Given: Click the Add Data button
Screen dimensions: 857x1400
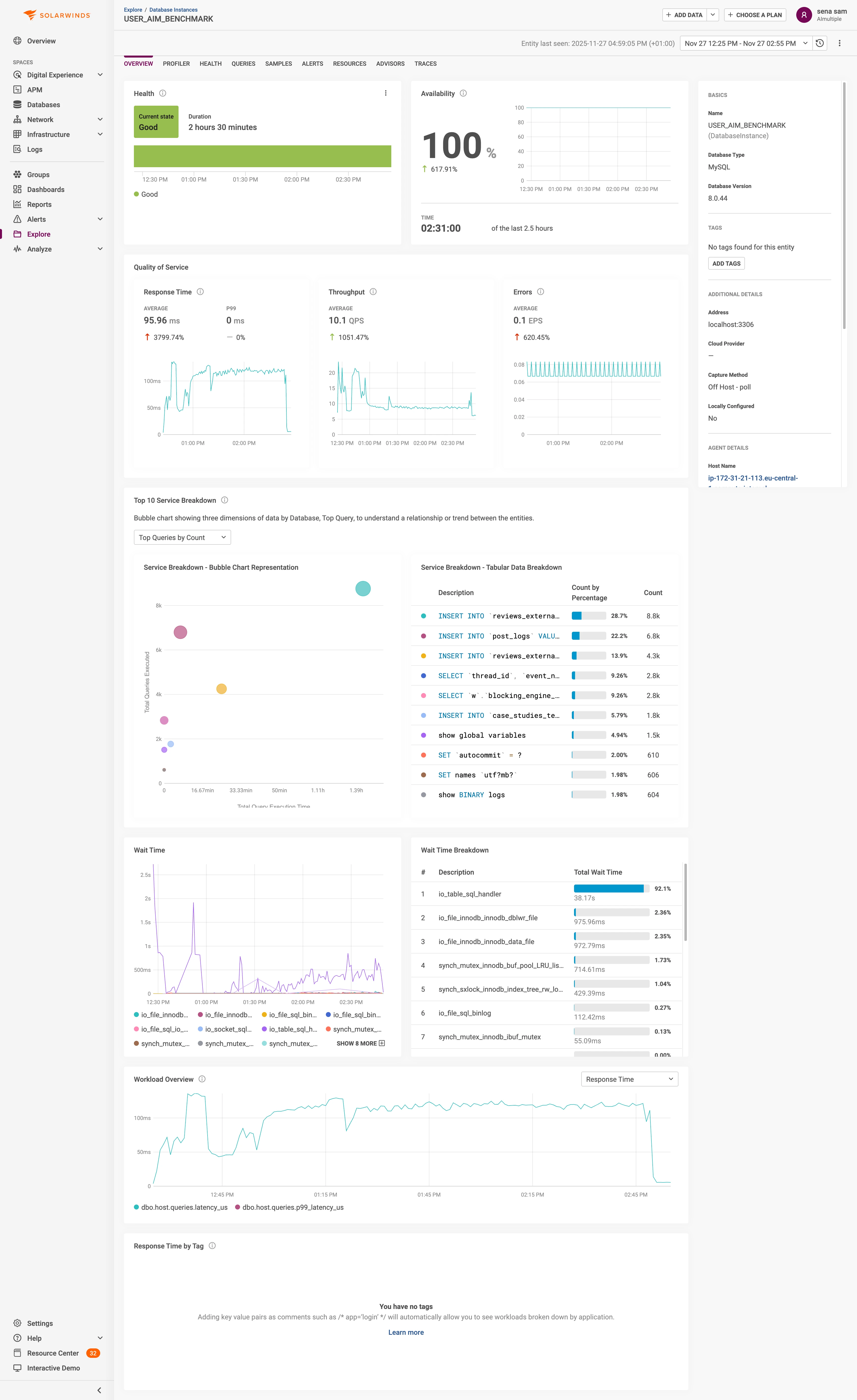Looking at the screenshot, I should (x=684, y=15).
